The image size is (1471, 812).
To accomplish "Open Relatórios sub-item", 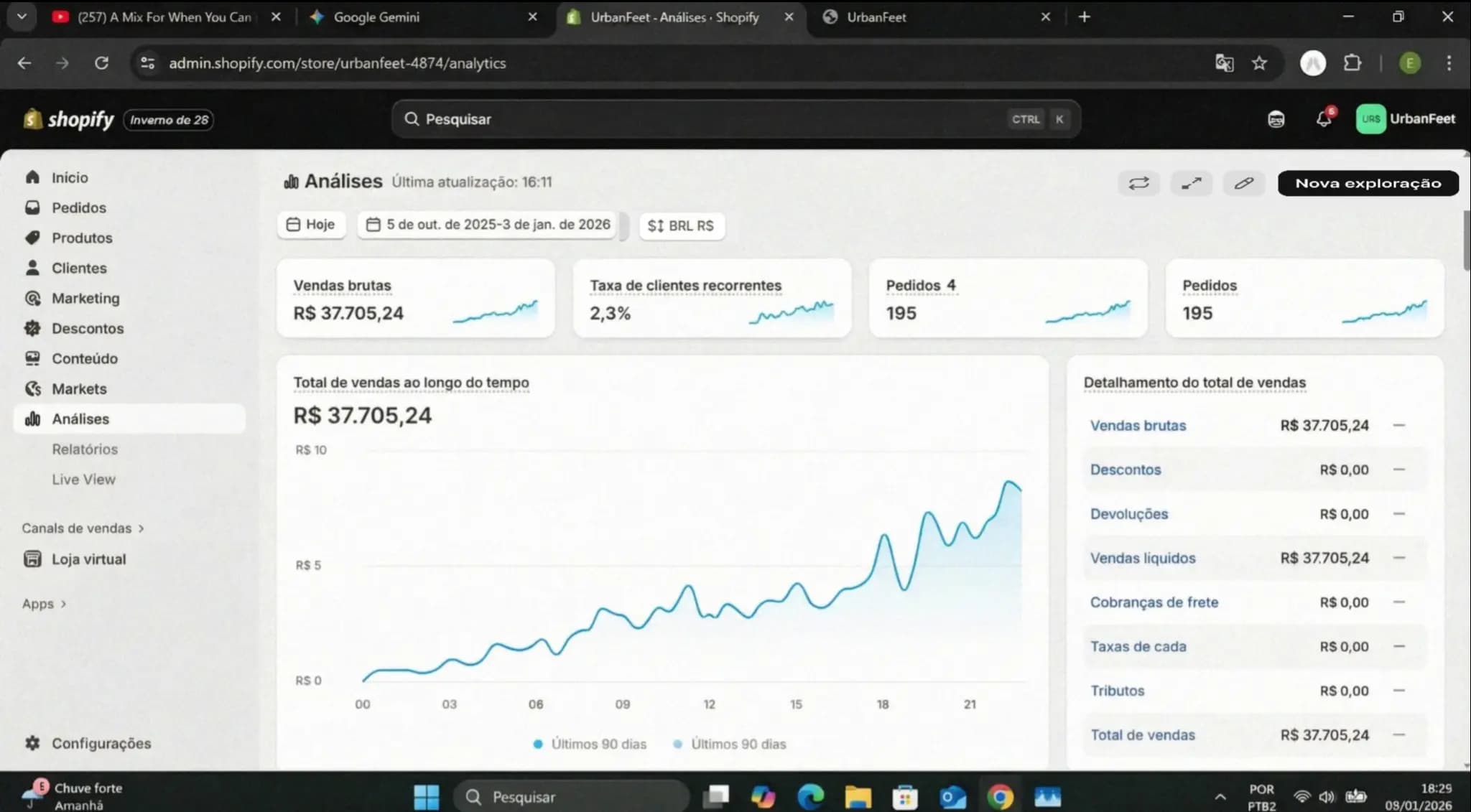I will (x=85, y=449).
